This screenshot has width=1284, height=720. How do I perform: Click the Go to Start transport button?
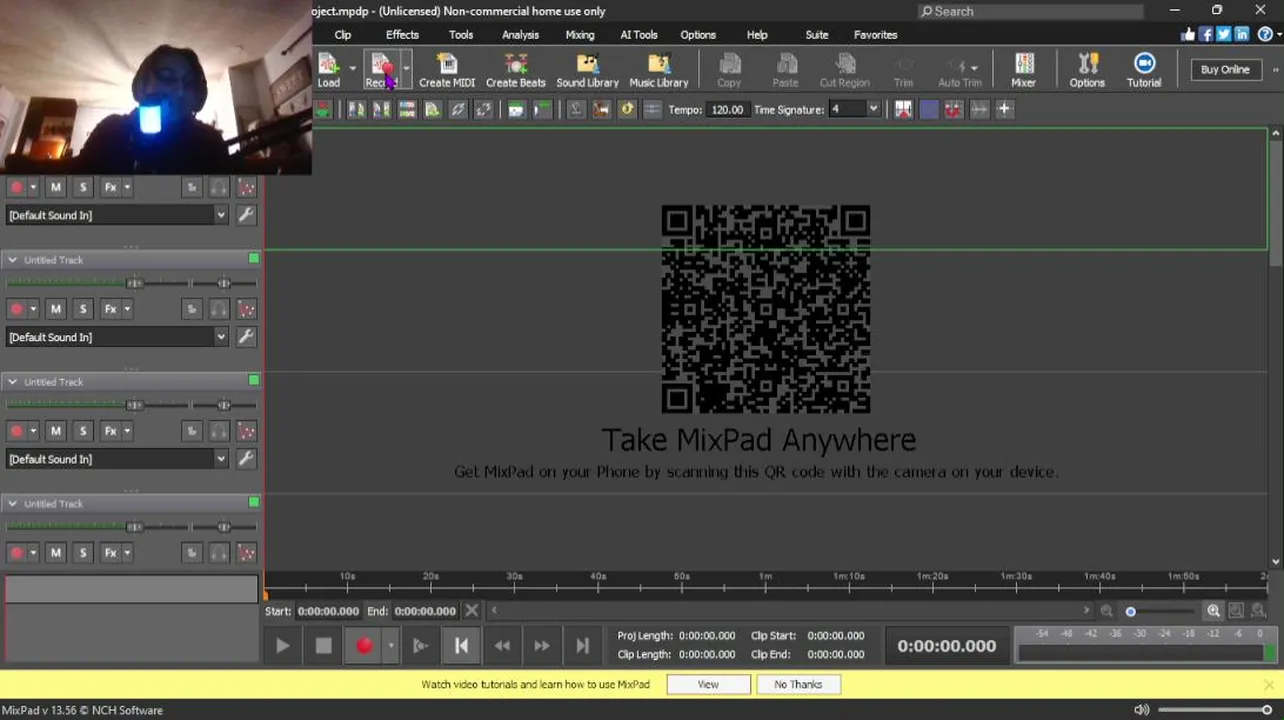[x=461, y=646]
